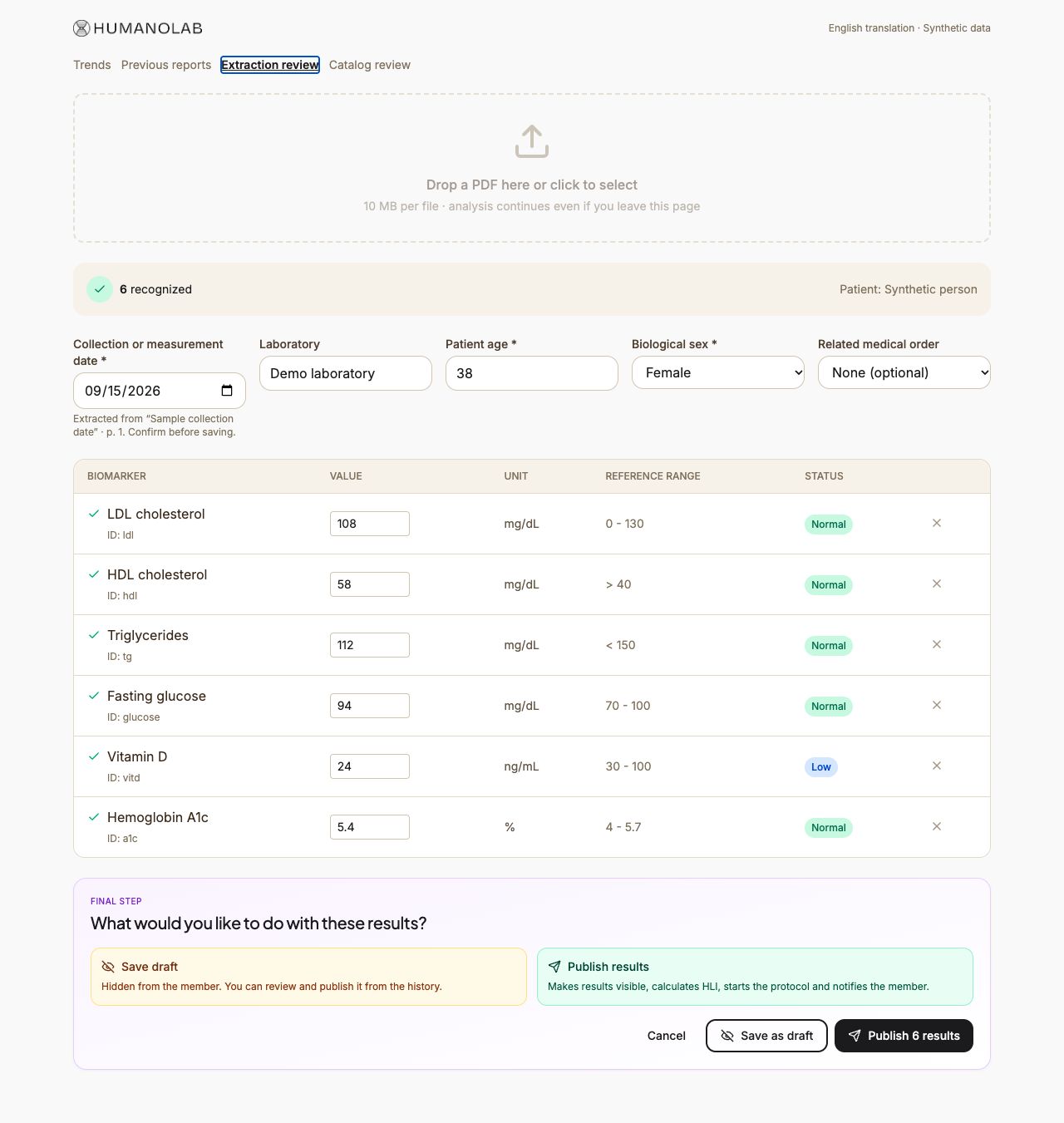Click the Cancel button
Screen dimensions: 1064x1123
click(x=667, y=1036)
